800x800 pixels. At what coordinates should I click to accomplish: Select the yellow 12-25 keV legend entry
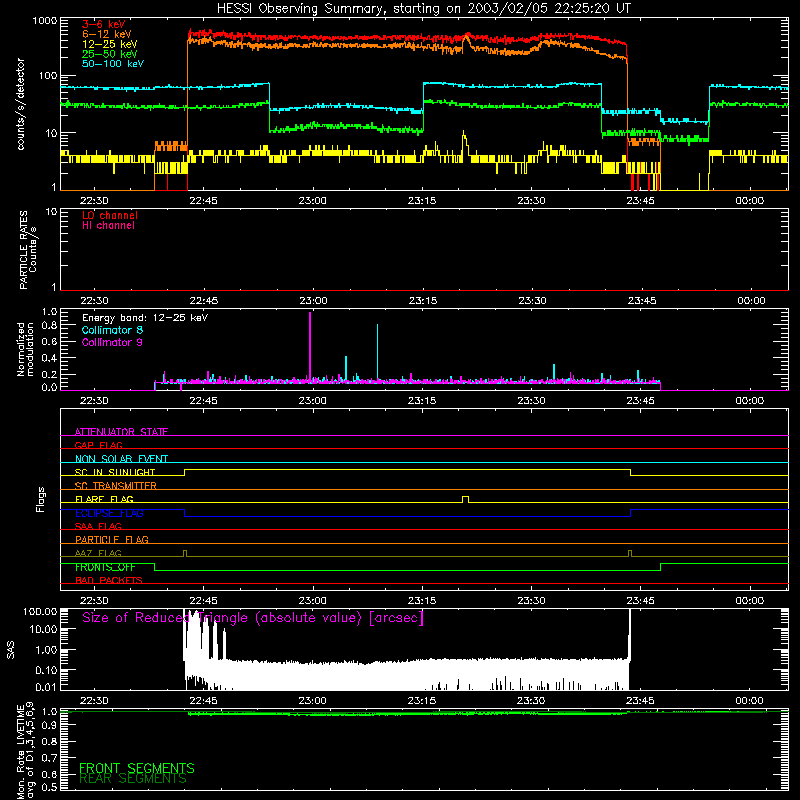[x=110, y=44]
